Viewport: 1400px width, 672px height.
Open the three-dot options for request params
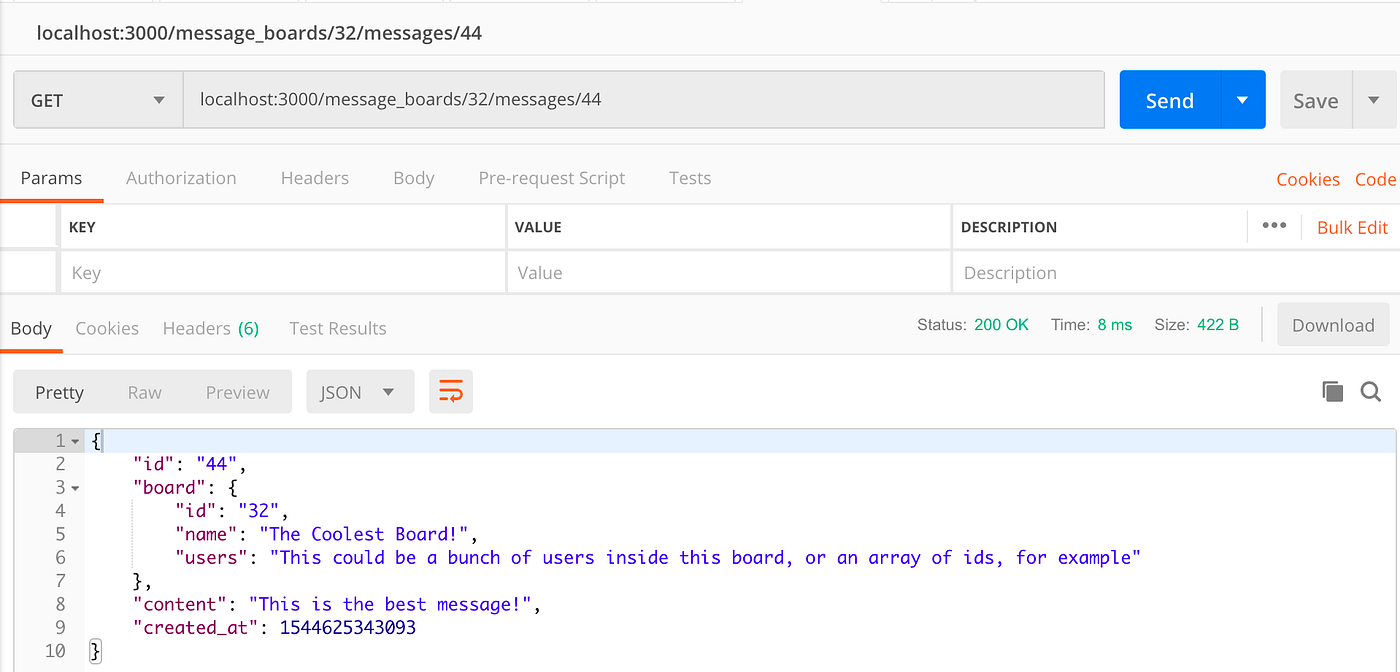(x=1274, y=226)
